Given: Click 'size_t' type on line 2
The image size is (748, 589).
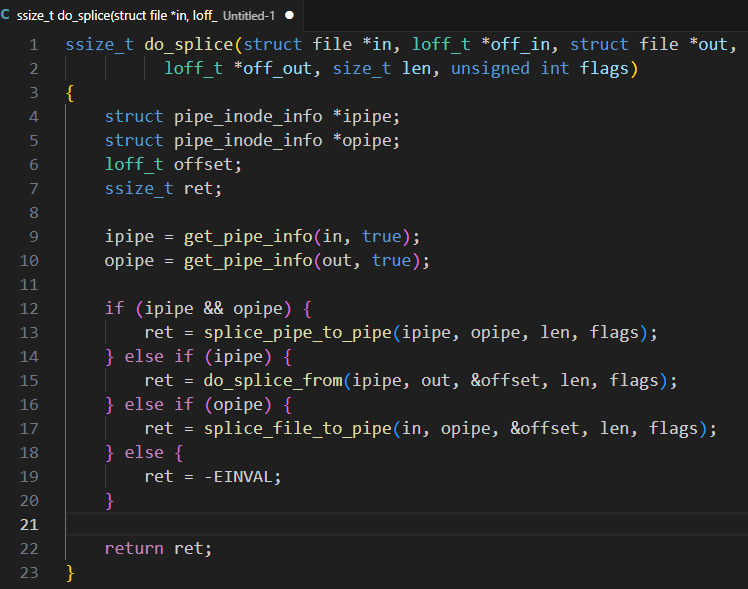Looking at the screenshot, I should [362, 69].
